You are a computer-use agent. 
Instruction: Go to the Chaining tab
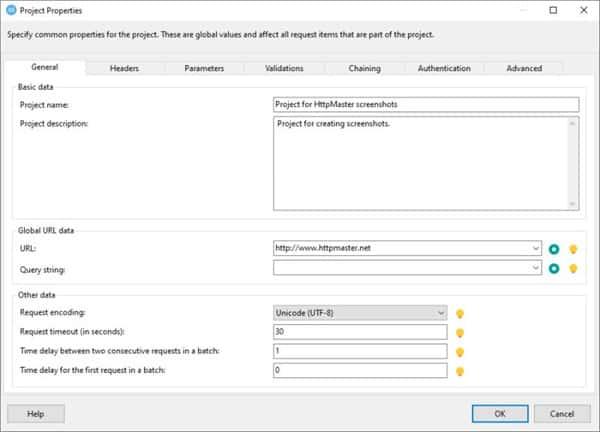[x=364, y=68]
